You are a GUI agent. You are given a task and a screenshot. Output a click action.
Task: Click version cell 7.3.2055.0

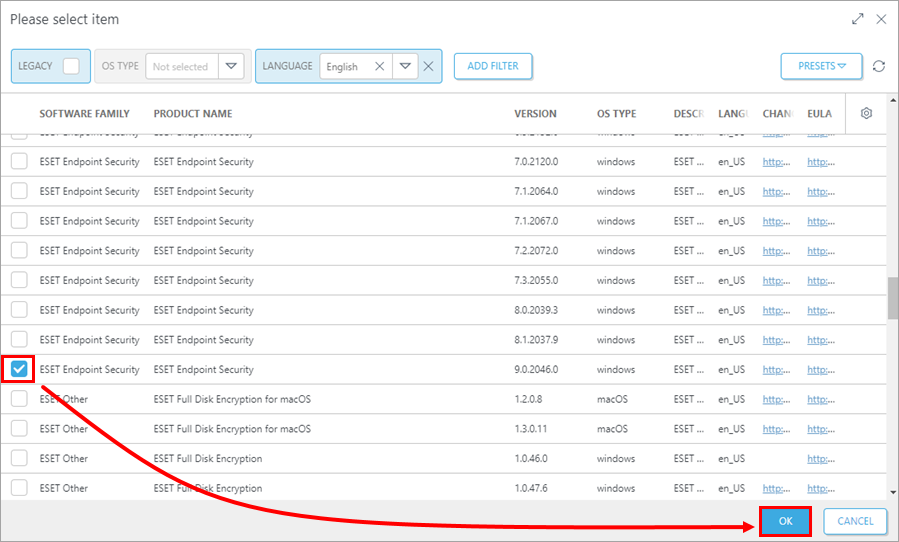536,280
